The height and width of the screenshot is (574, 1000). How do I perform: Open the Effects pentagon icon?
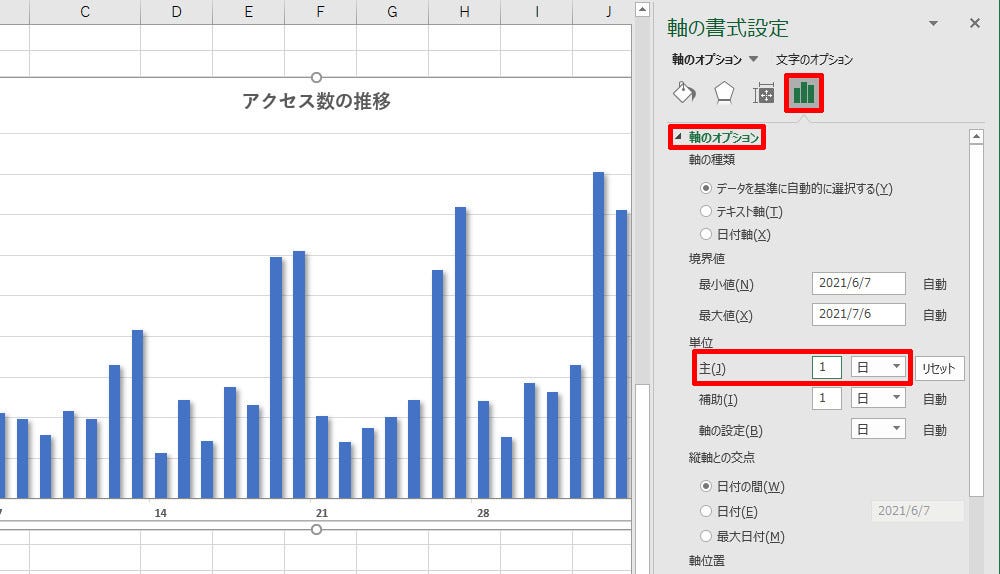click(724, 93)
